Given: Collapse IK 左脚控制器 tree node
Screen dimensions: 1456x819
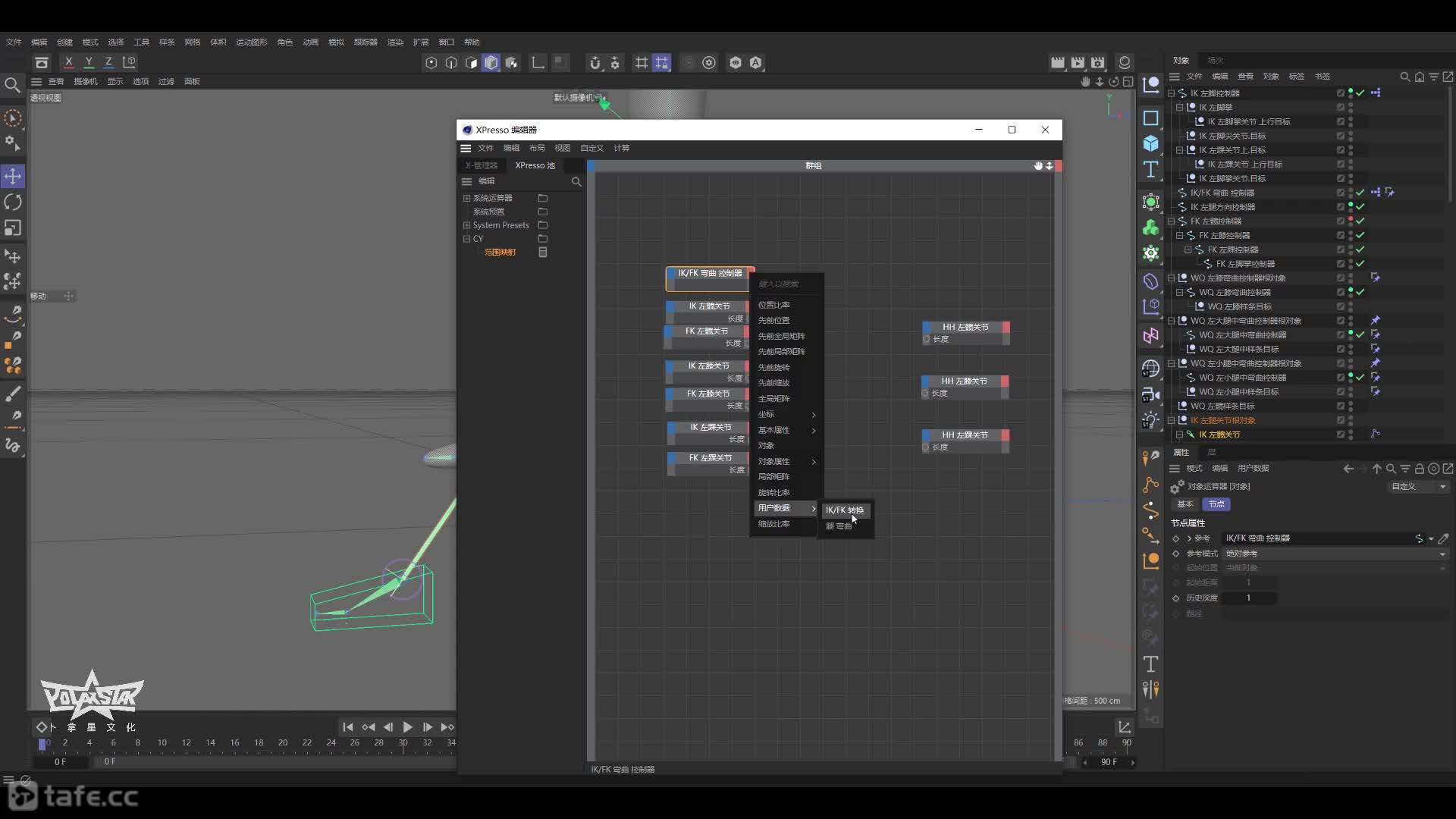Looking at the screenshot, I should pos(1172,93).
